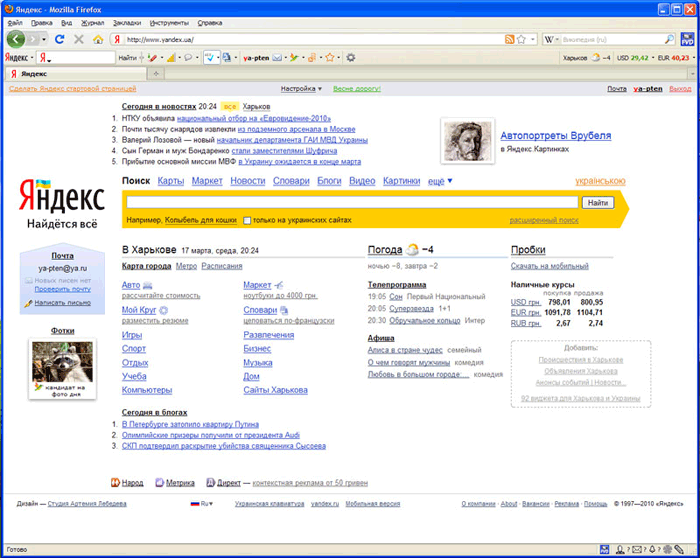Viewport: 700px width, 558px height.
Task: Toggle 'только на украинских сайтах' checkbox
Action: [x=247, y=219]
